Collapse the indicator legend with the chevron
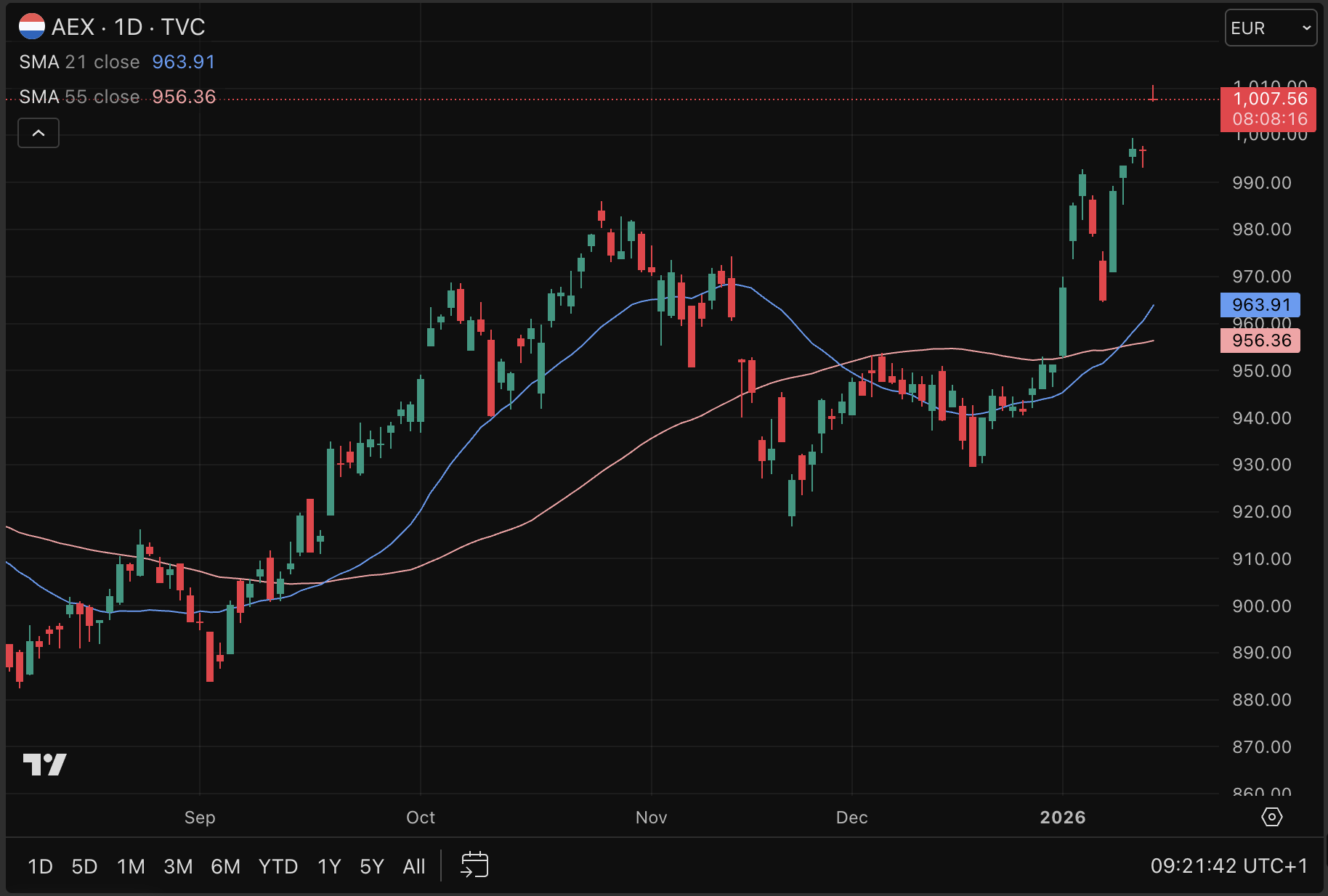The width and height of the screenshot is (1328, 896). (39, 134)
